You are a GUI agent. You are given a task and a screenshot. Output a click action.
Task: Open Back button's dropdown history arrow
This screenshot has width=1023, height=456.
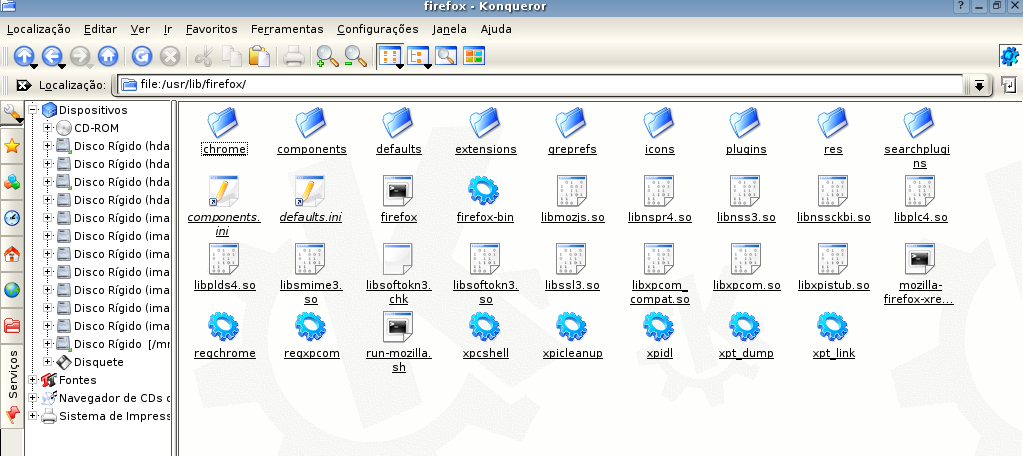pos(61,66)
